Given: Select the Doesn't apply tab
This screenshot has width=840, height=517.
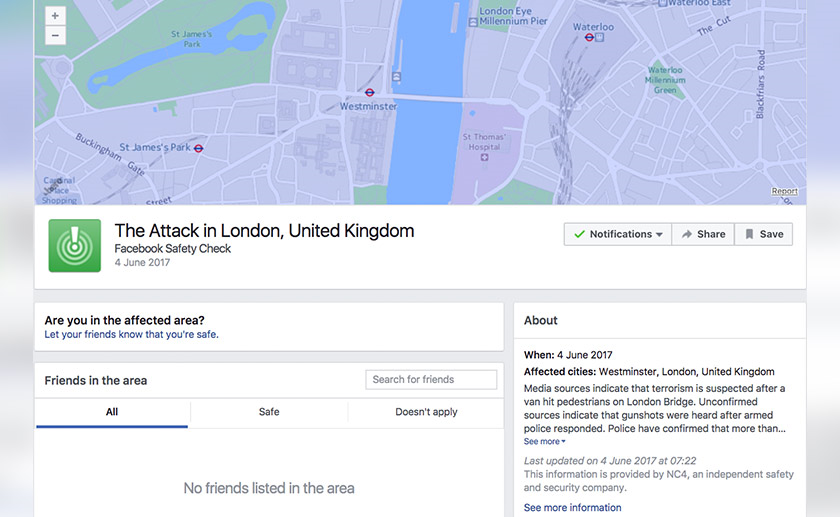Looking at the screenshot, I should click(x=426, y=412).
